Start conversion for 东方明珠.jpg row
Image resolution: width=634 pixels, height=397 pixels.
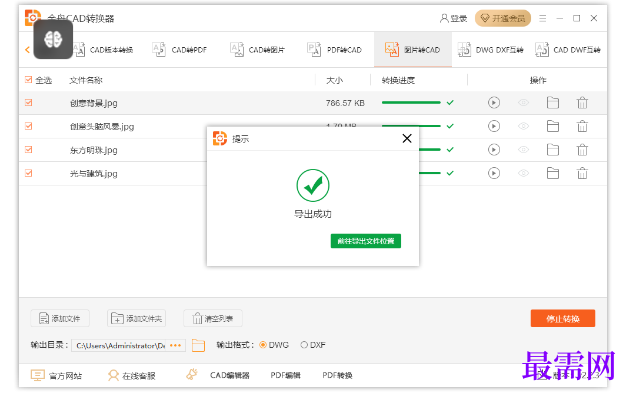tap(493, 150)
